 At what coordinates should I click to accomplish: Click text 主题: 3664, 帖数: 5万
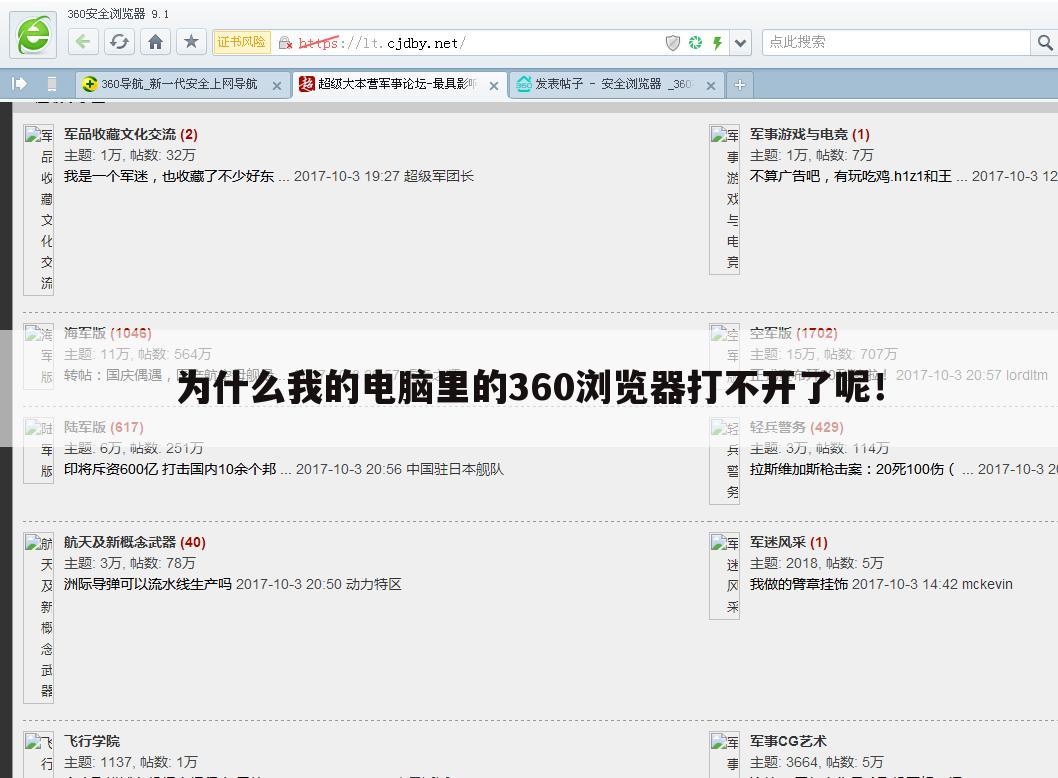(x=816, y=762)
